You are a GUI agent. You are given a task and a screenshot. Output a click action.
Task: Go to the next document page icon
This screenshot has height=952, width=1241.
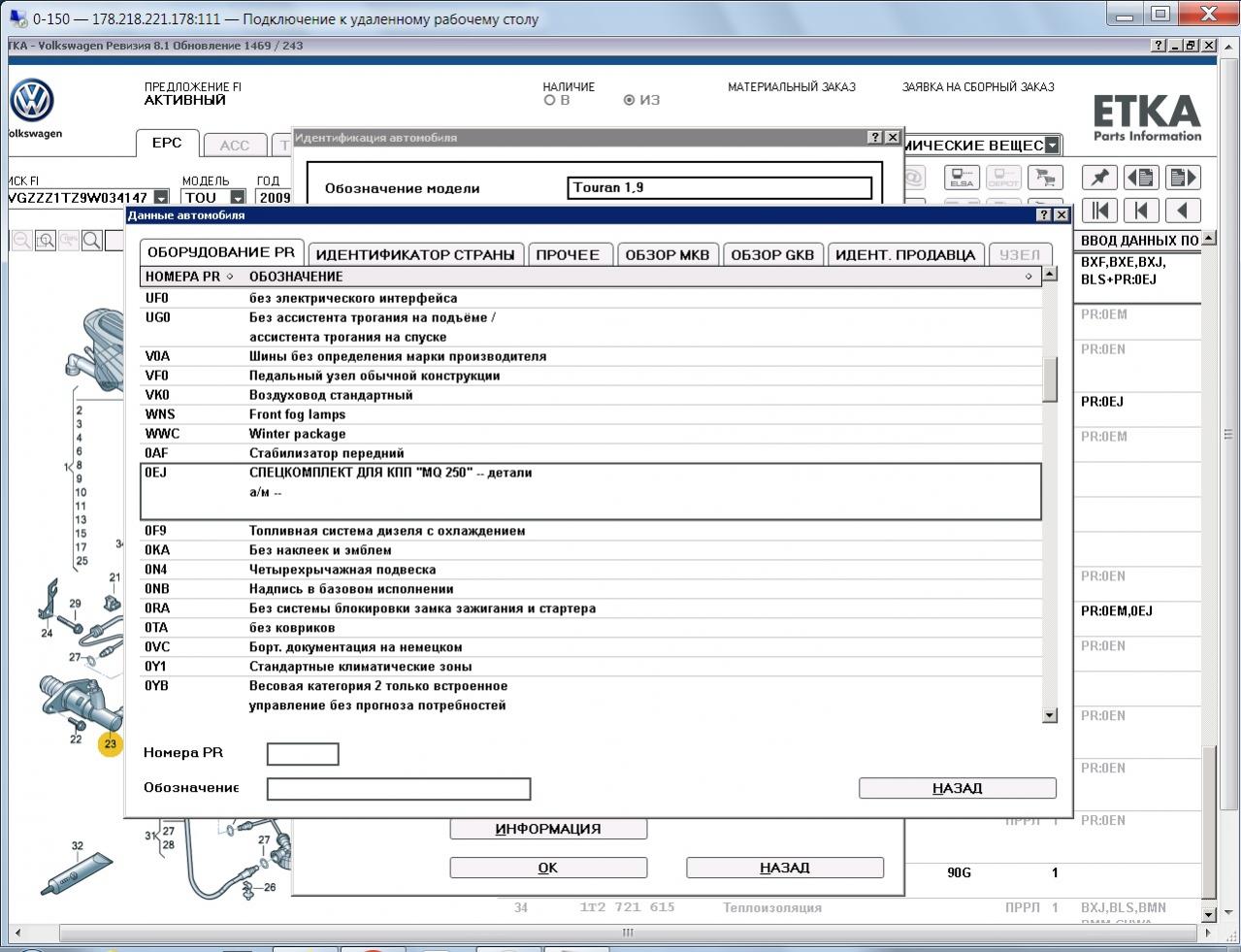click(x=1183, y=178)
